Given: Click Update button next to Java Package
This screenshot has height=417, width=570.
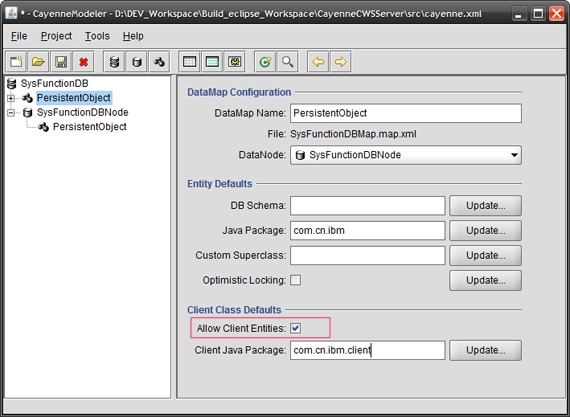Looking at the screenshot, I should (x=485, y=230).
